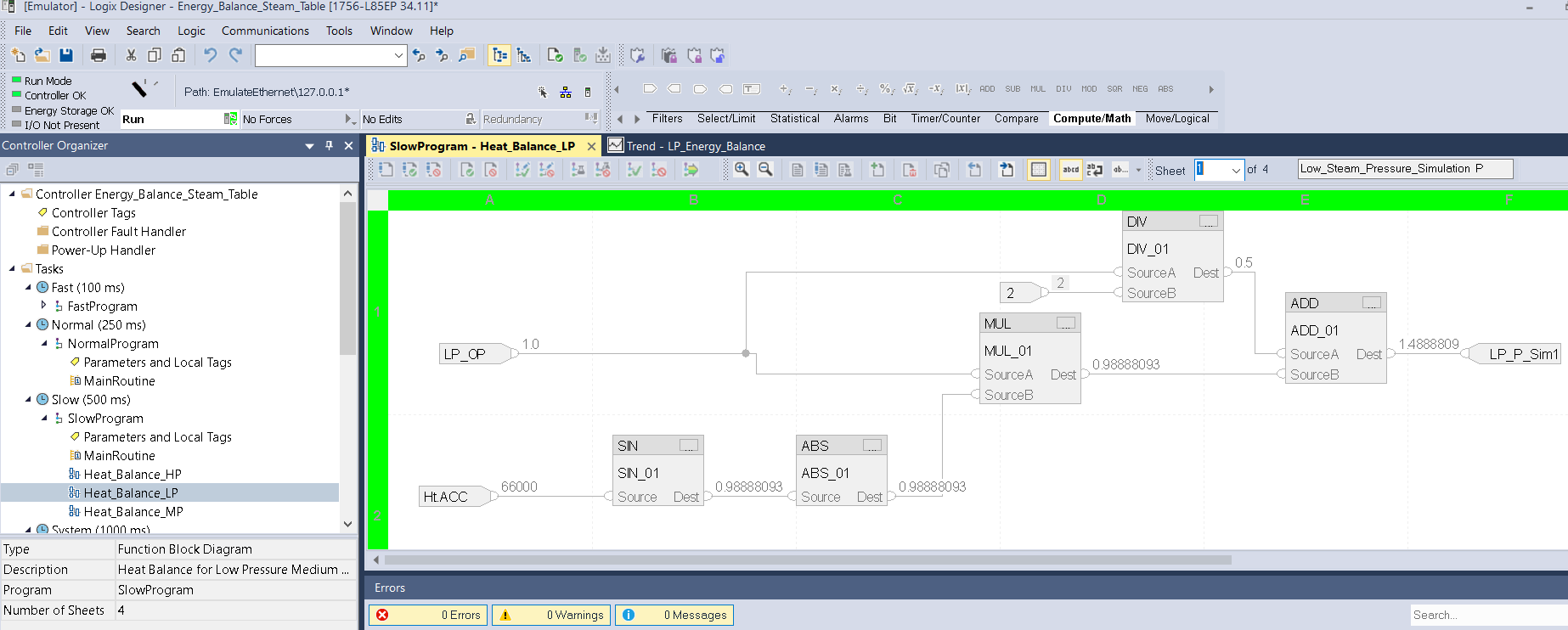Open the Communications menu

265,31
